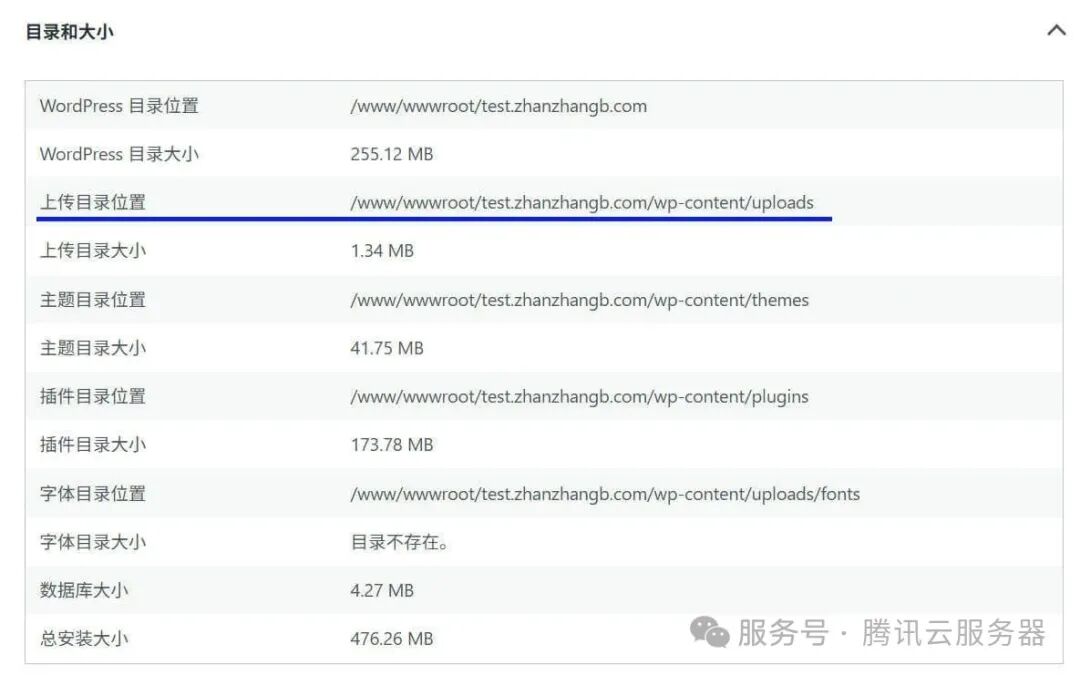Click the wp-content/uploads/fonts path value
Viewport: 1080px width, 675px height.
pyautogui.click(x=605, y=494)
